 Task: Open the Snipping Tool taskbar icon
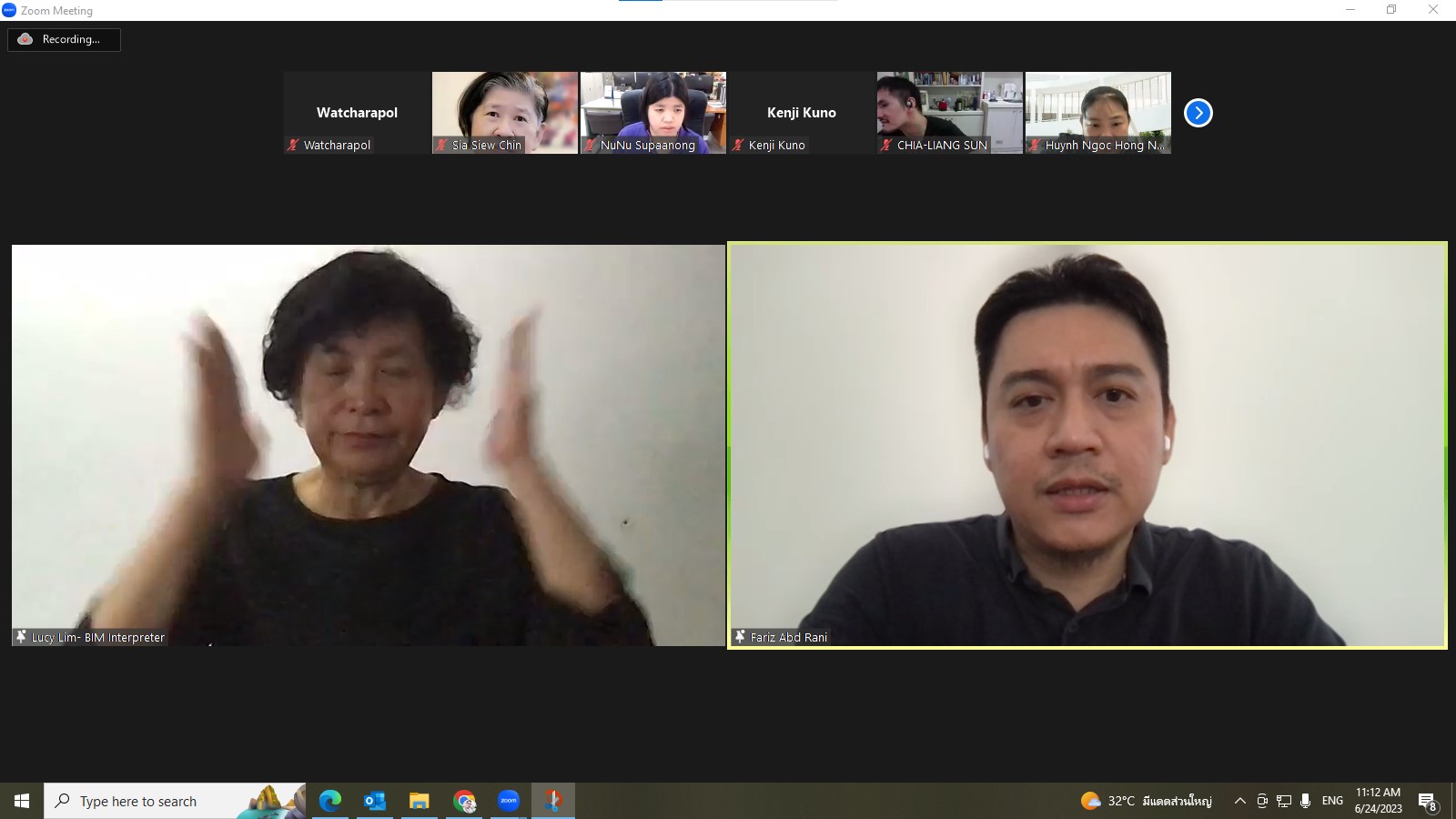[552, 801]
